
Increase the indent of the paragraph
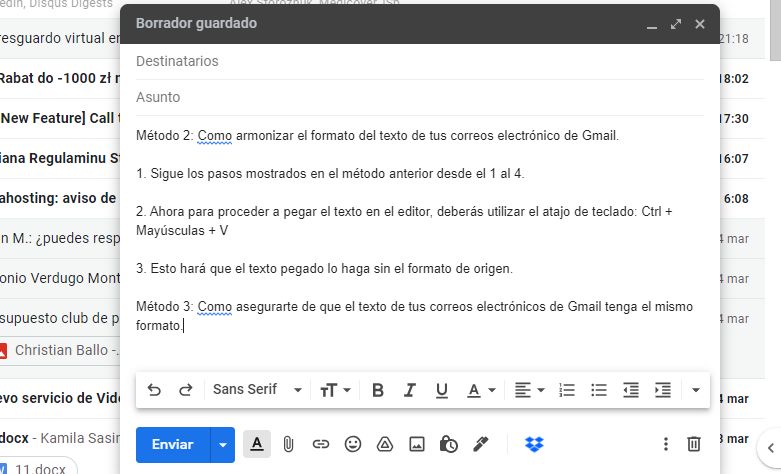coord(662,390)
